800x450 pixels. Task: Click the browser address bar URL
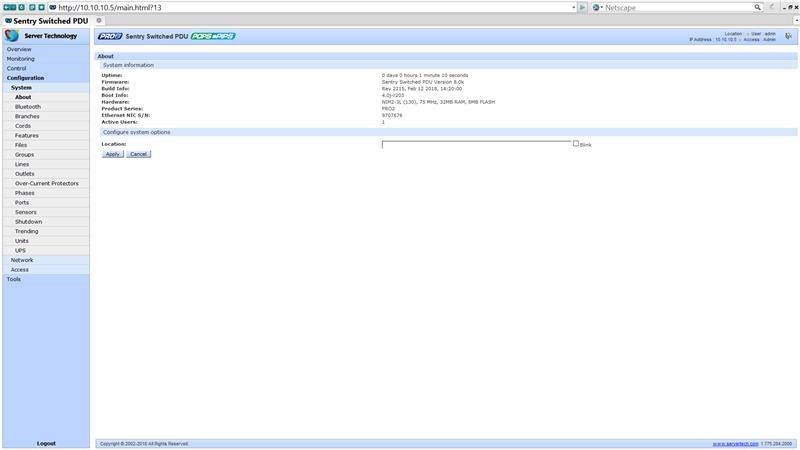[110, 8]
